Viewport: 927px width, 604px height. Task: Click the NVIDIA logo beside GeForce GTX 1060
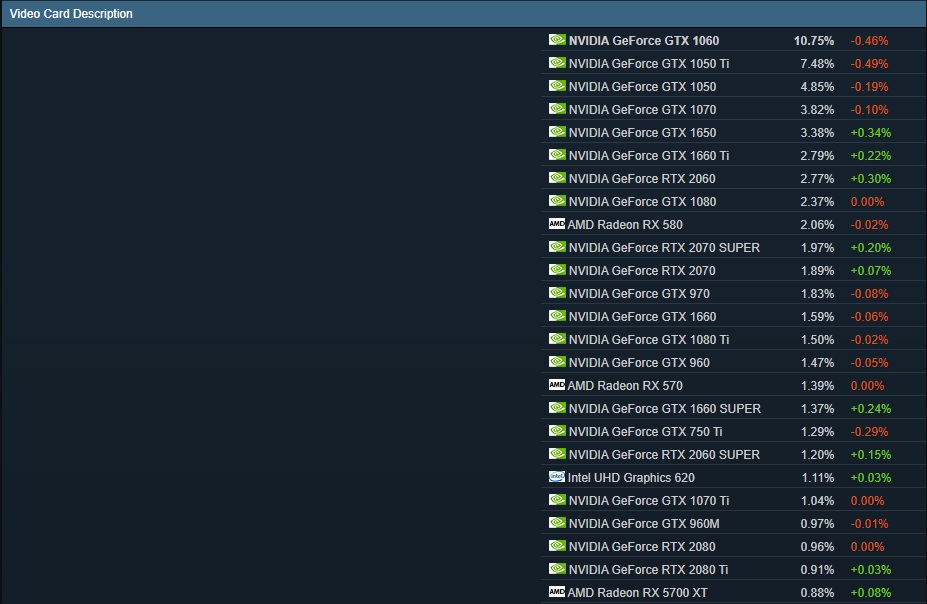[x=557, y=40]
